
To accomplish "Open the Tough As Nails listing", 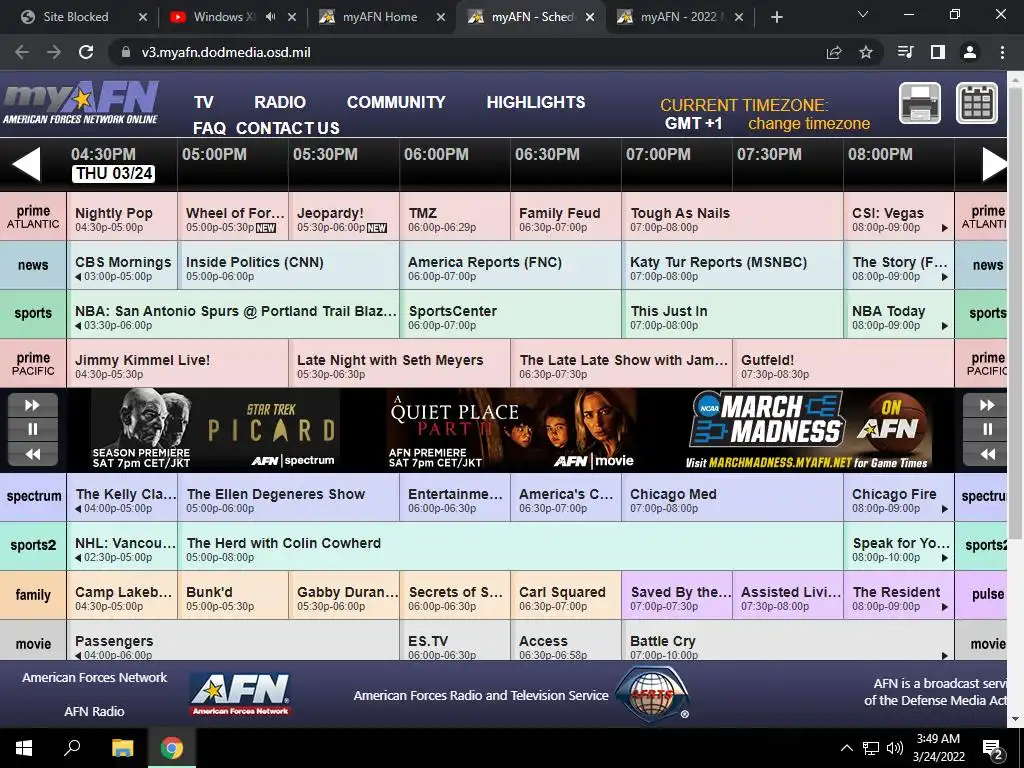I will pos(732,217).
